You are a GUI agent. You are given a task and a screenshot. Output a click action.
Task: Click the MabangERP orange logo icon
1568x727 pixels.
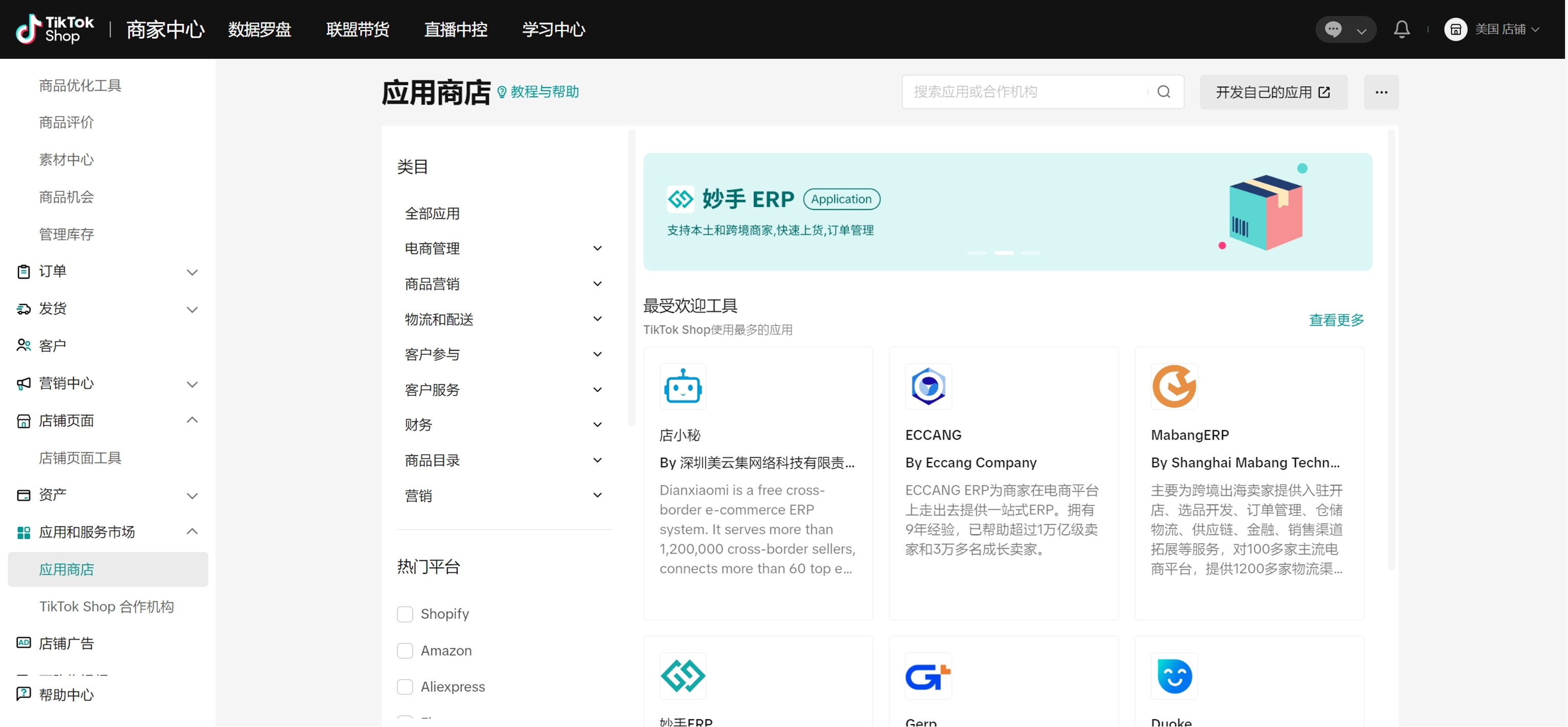[x=1174, y=386]
